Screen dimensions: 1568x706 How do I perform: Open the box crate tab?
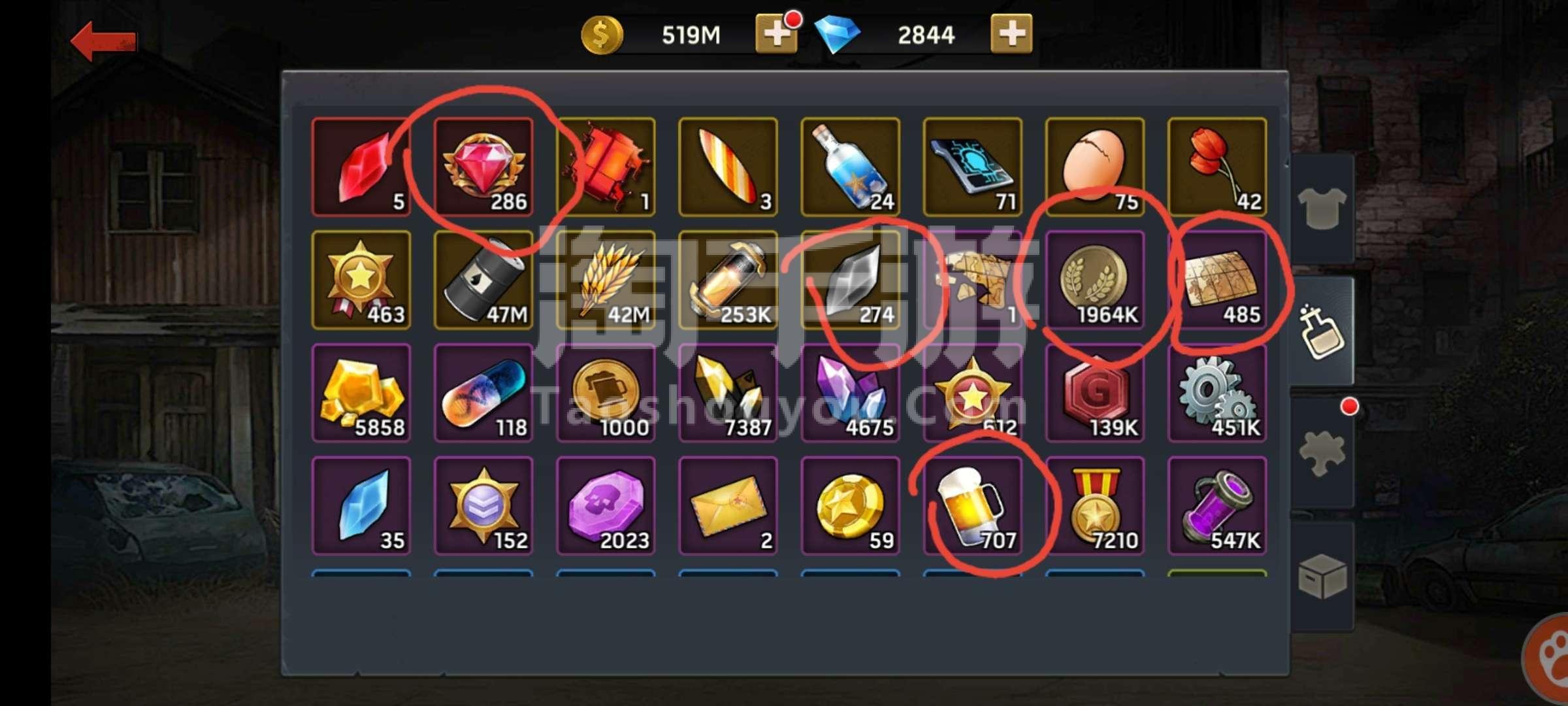(1322, 575)
